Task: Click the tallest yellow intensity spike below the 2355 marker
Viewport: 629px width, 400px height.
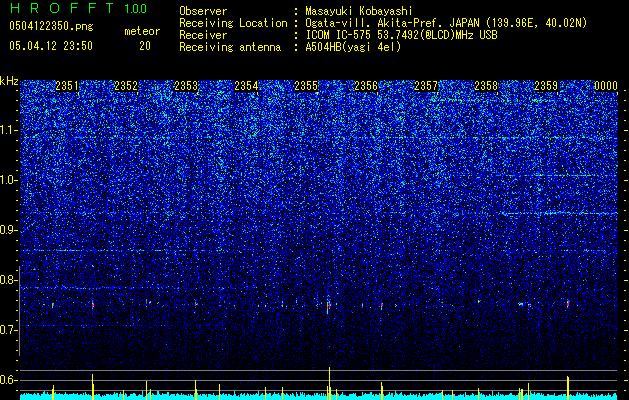Action: (x=329, y=383)
